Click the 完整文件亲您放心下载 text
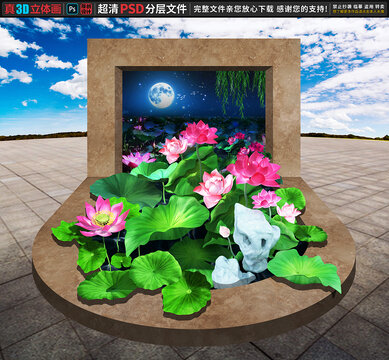This screenshot has width=389, height=360. click(233, 9)
